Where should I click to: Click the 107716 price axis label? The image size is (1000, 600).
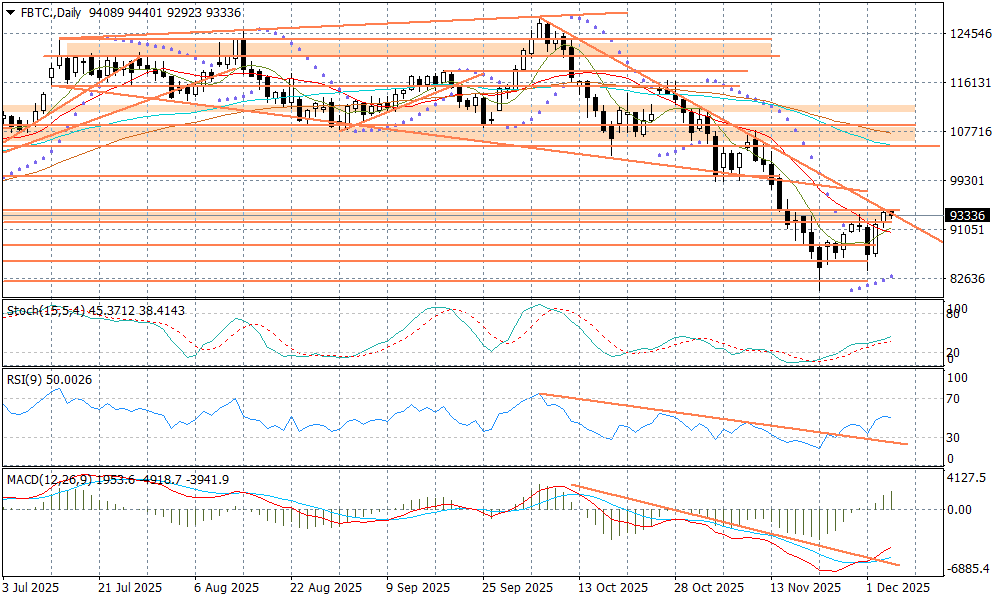(968, 131)
